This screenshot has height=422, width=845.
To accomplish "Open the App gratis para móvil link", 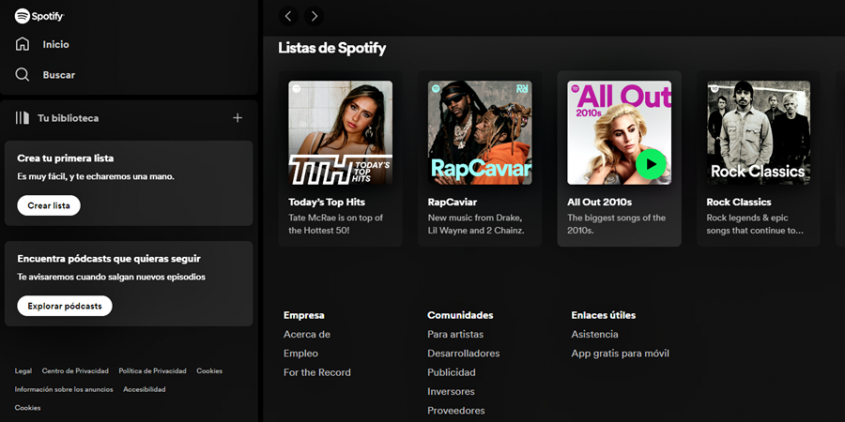I will point(620,354).
